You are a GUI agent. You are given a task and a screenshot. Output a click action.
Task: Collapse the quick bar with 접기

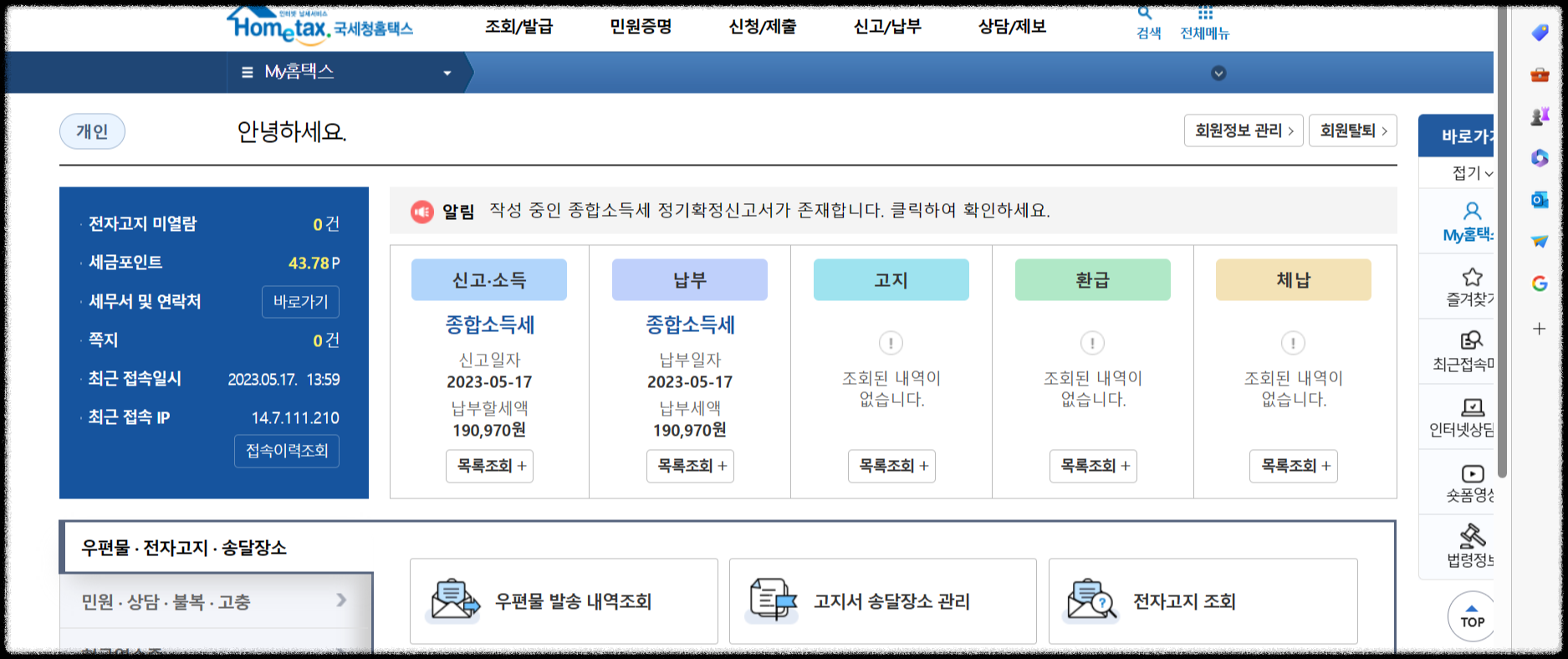[1472, 173]
